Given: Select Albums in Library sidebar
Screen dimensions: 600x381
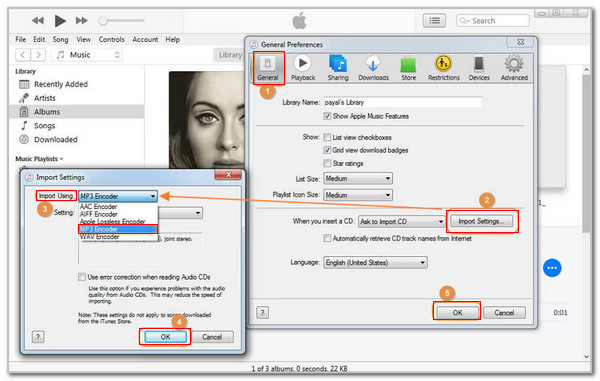Looking at the screenshot, I should tap(78, 112).
